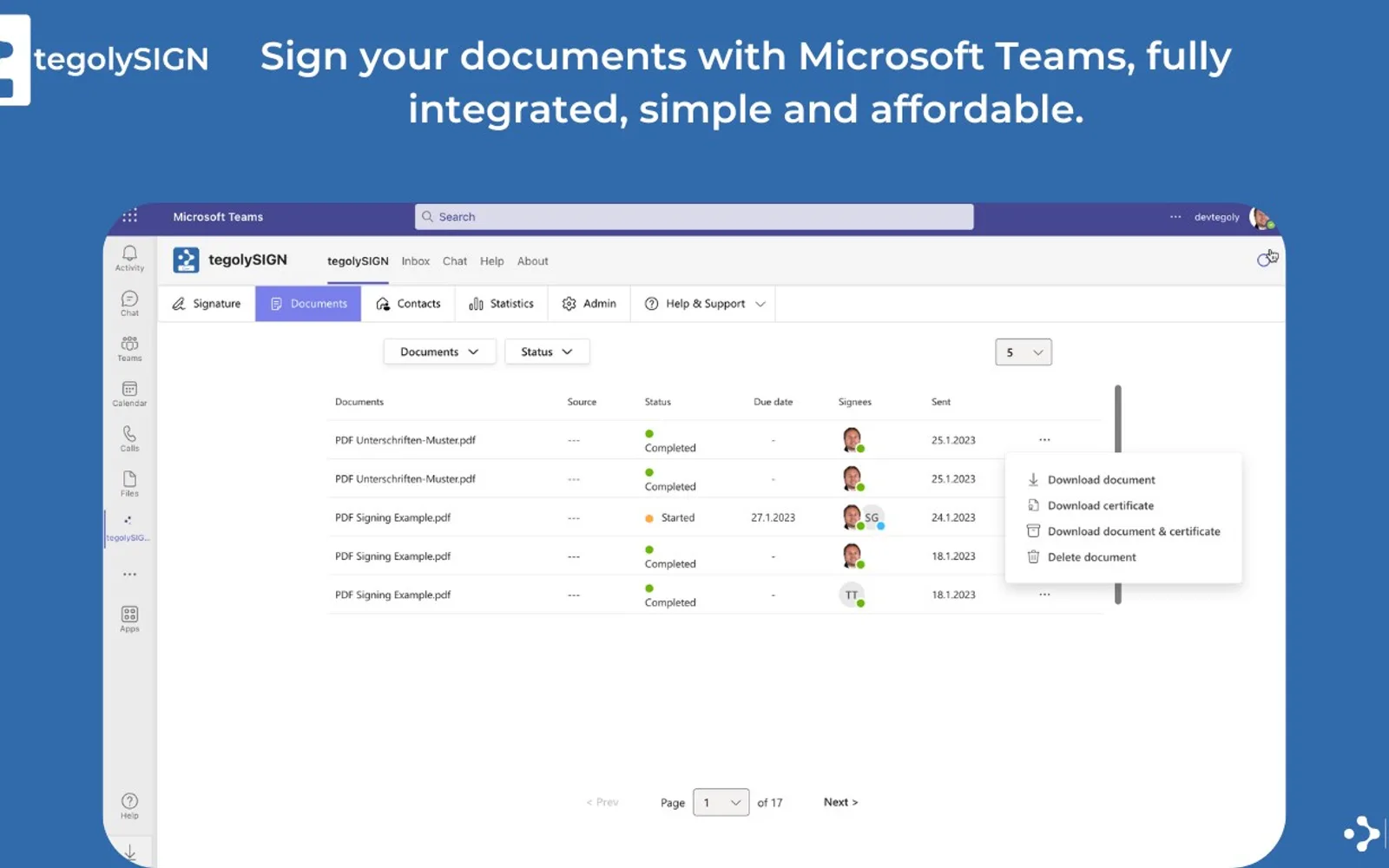Open row options for last Signing Example.pdf

coord(1044,595)
